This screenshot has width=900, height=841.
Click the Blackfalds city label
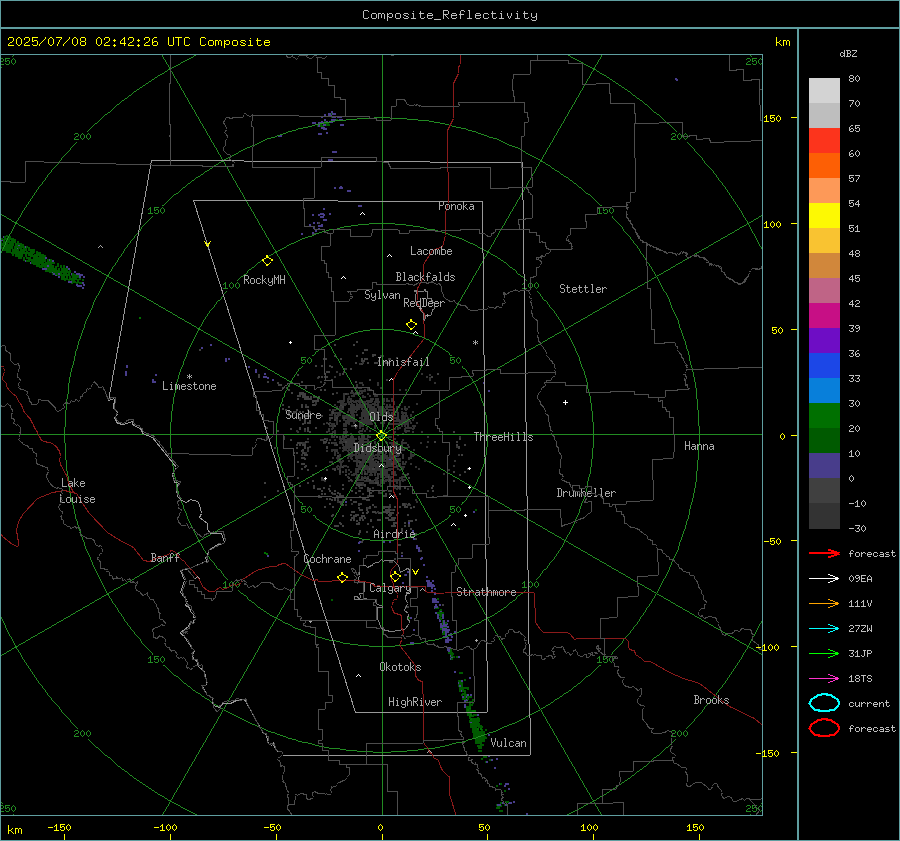pyautogui.click(x=425, y=277)
